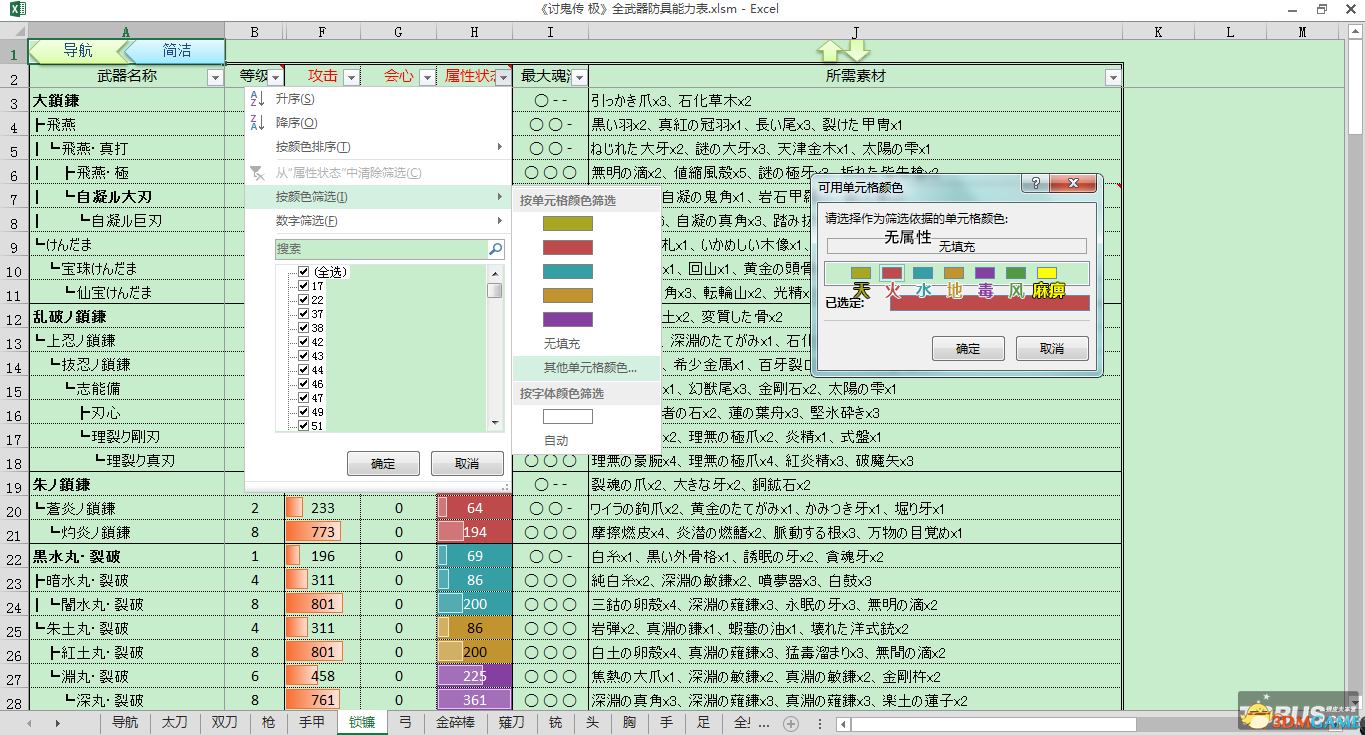Select 其他单元格颜色... option
This screenshot has width=1365, height=735.
[x=587, y=368]
